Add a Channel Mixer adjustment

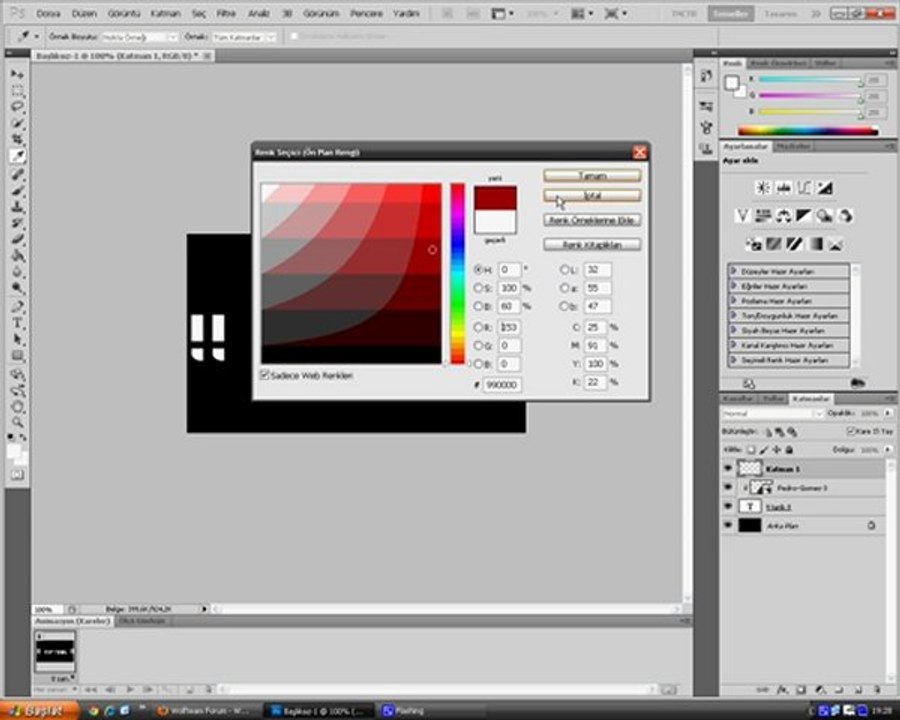[845, 216]
